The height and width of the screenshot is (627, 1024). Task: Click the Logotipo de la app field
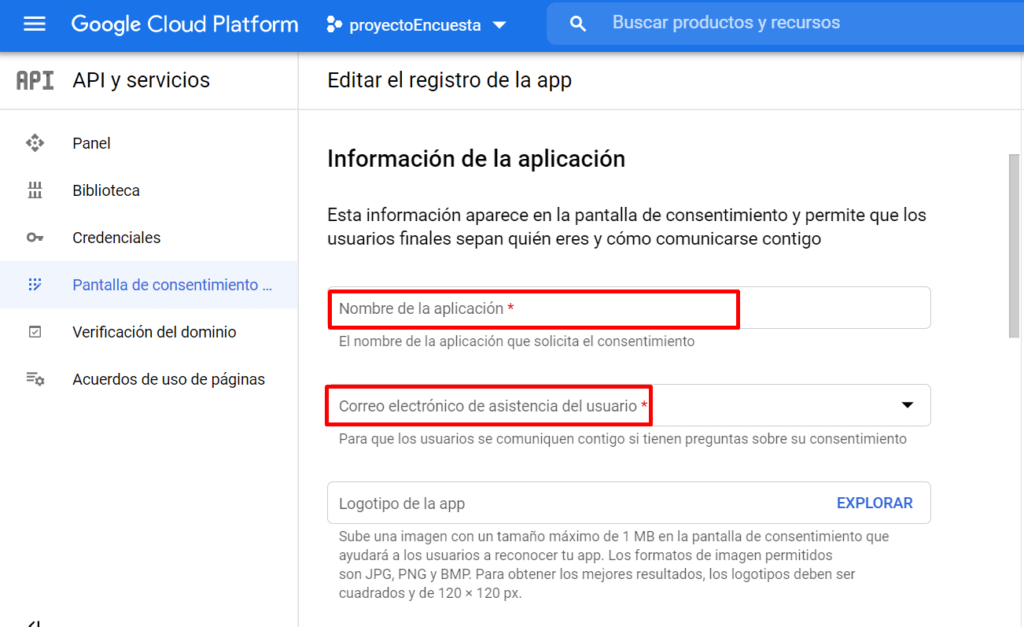click(629, 503)
